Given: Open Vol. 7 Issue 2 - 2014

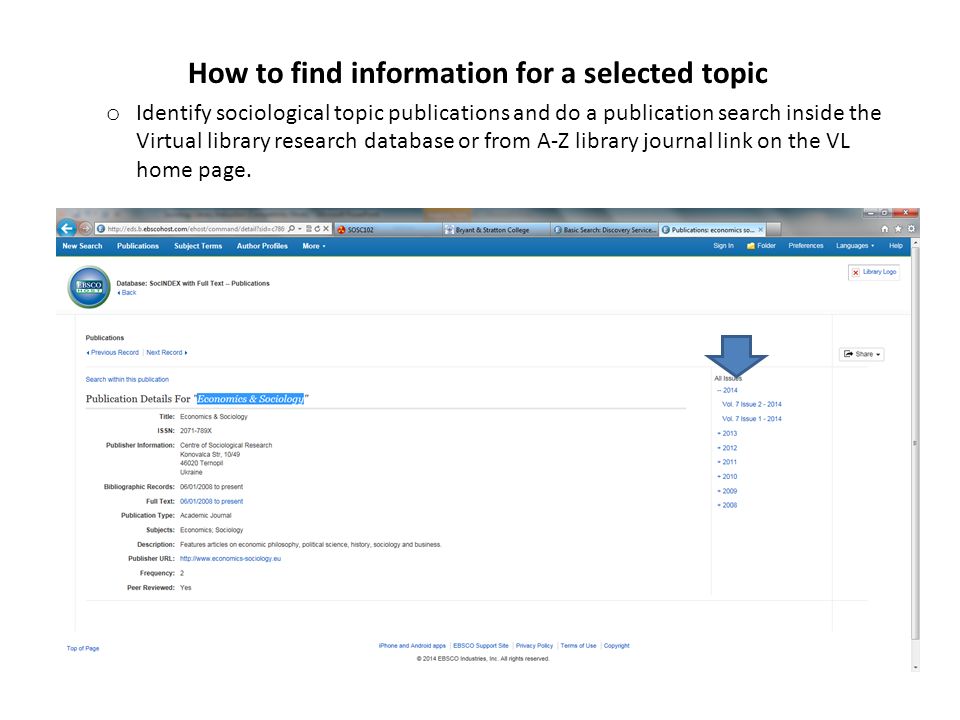Looking at the screenshot, I should 752,404.
